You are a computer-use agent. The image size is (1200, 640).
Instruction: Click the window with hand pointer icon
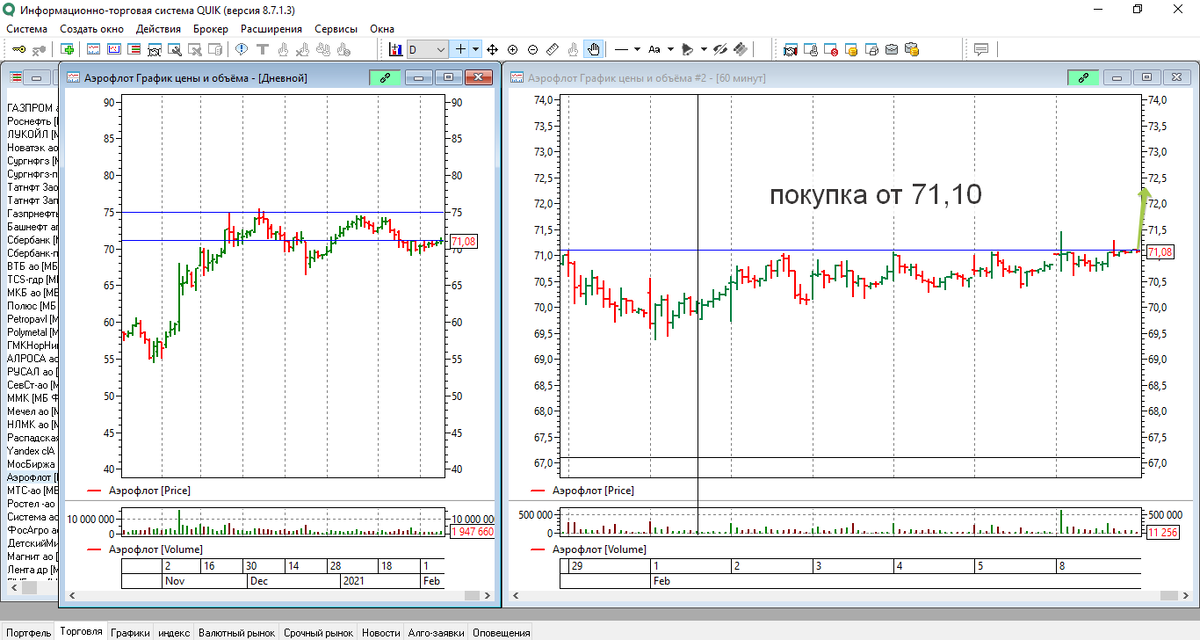pyautogui.click(x=811, y=49)
